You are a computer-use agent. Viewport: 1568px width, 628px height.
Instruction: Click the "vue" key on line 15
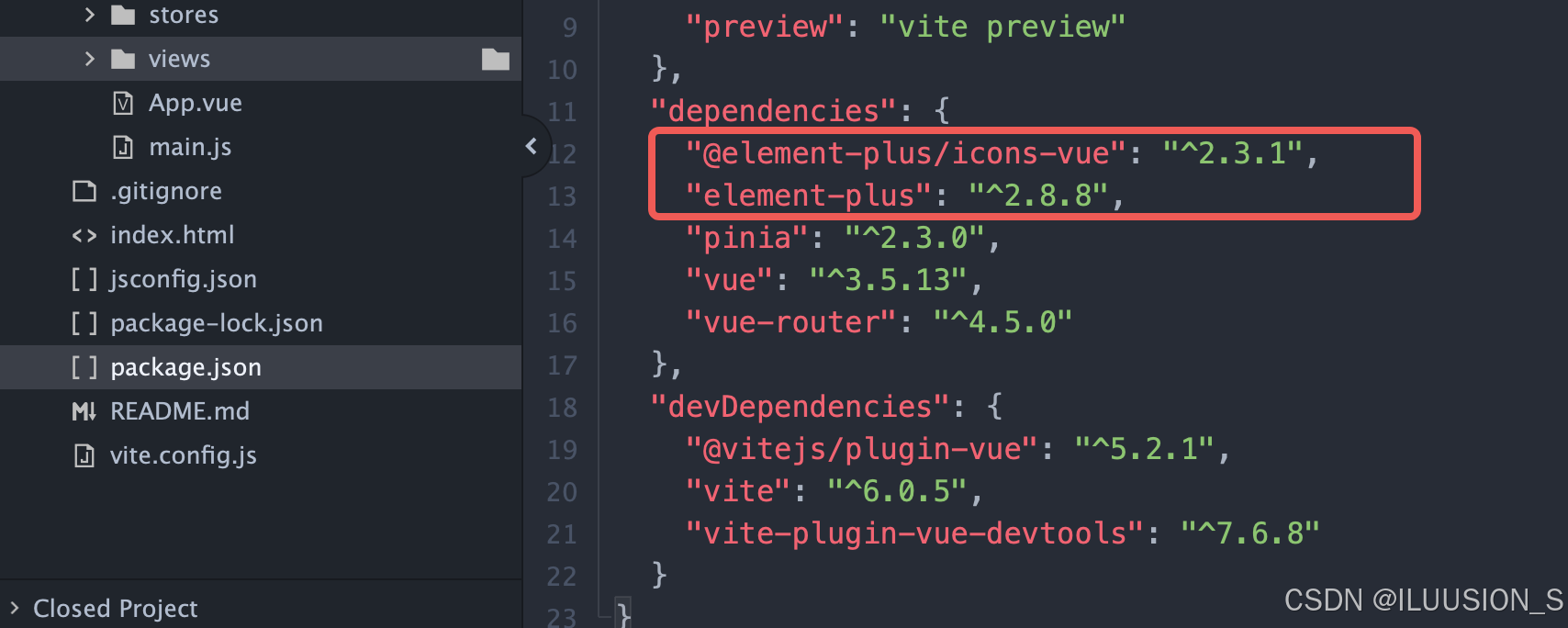729,281
